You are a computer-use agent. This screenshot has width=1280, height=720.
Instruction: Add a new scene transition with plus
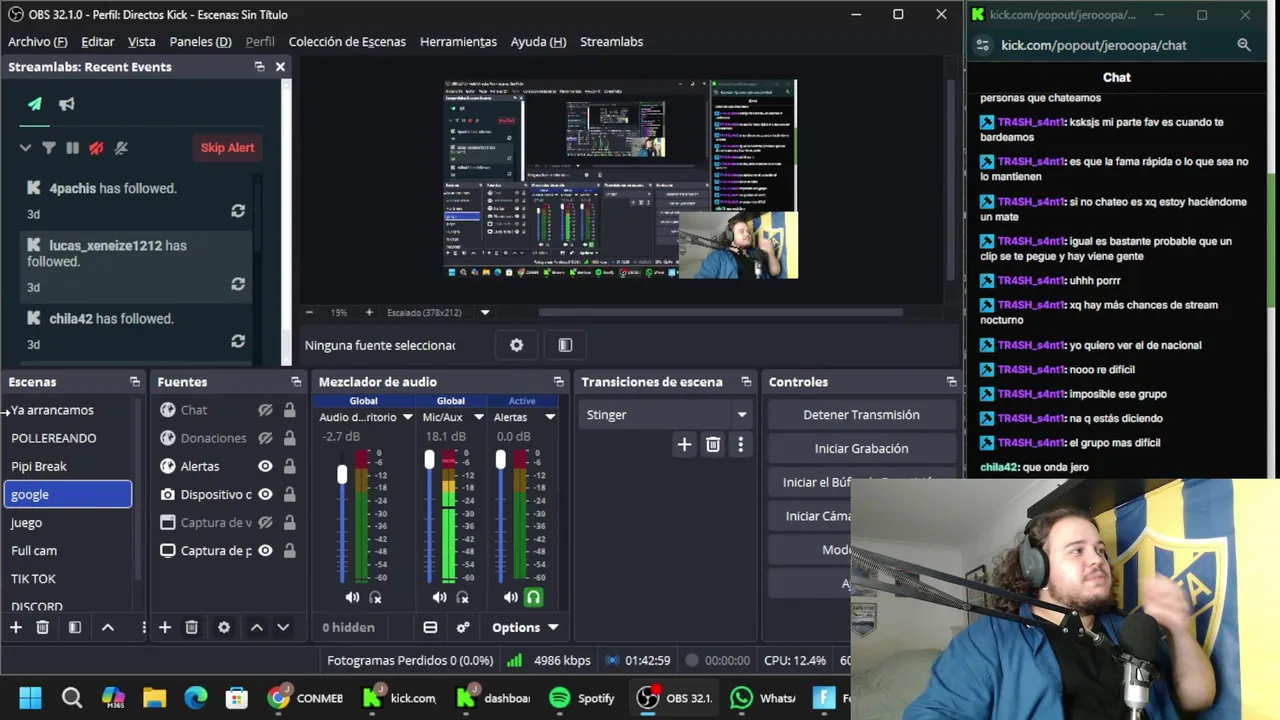(x=684, y=445)
